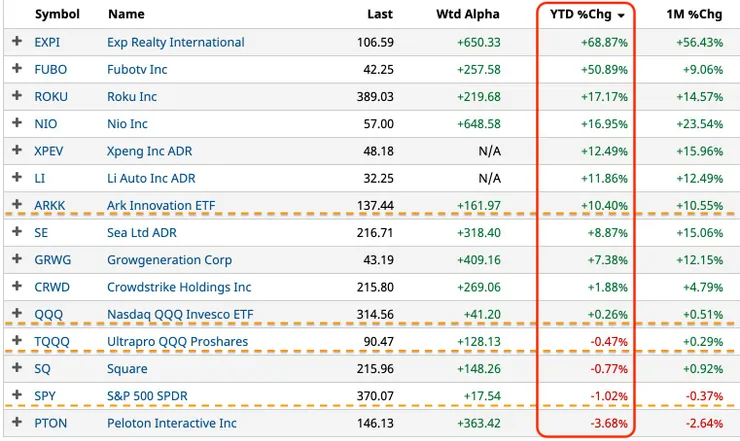Click the plus icon beside NIO
Viewport: 740px width, 441px height.
[16, 124]
